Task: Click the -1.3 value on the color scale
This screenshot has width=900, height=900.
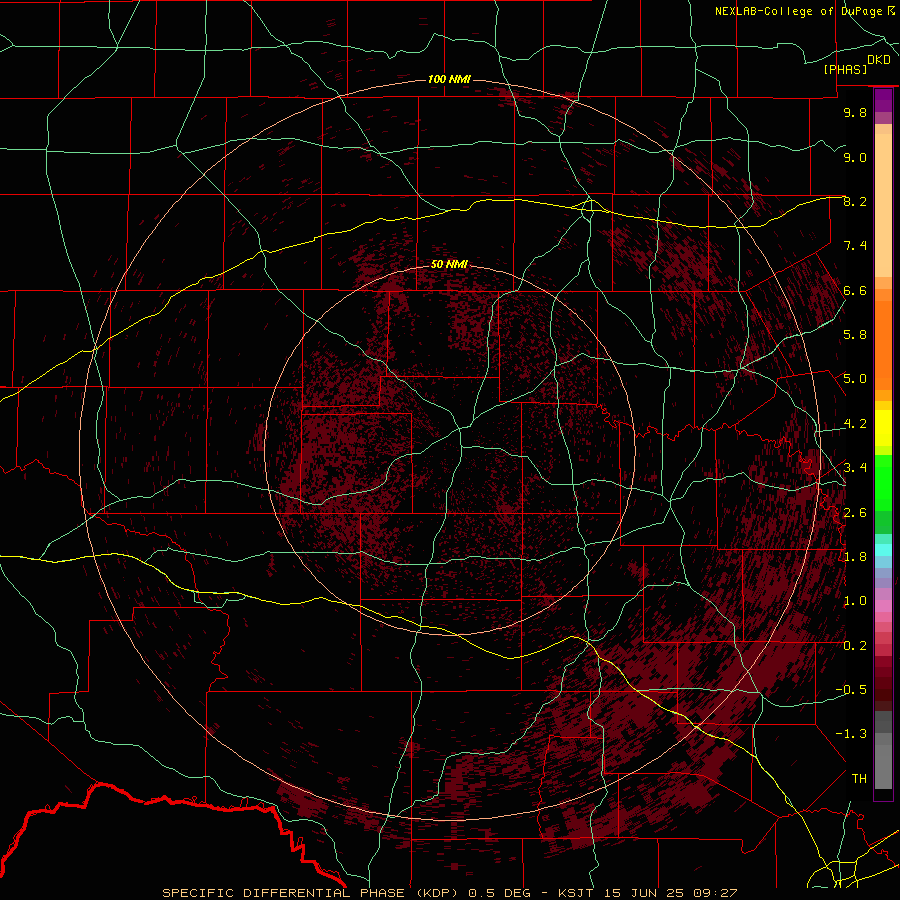Action: [x=851, y=734]
